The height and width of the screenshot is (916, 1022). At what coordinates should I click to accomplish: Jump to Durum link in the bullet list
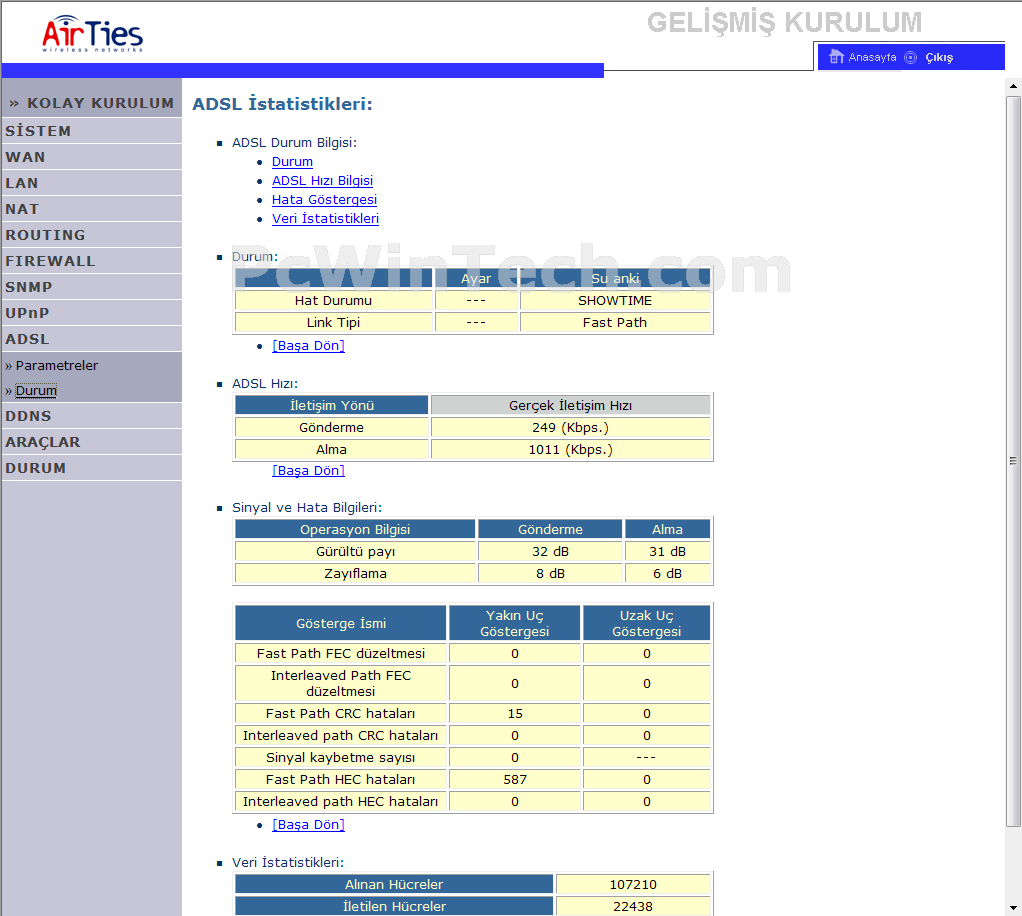pyautogui.click(x=292, y=162)
